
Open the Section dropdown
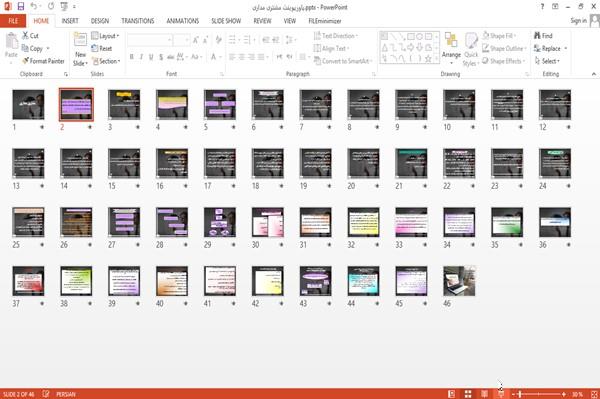106,61
